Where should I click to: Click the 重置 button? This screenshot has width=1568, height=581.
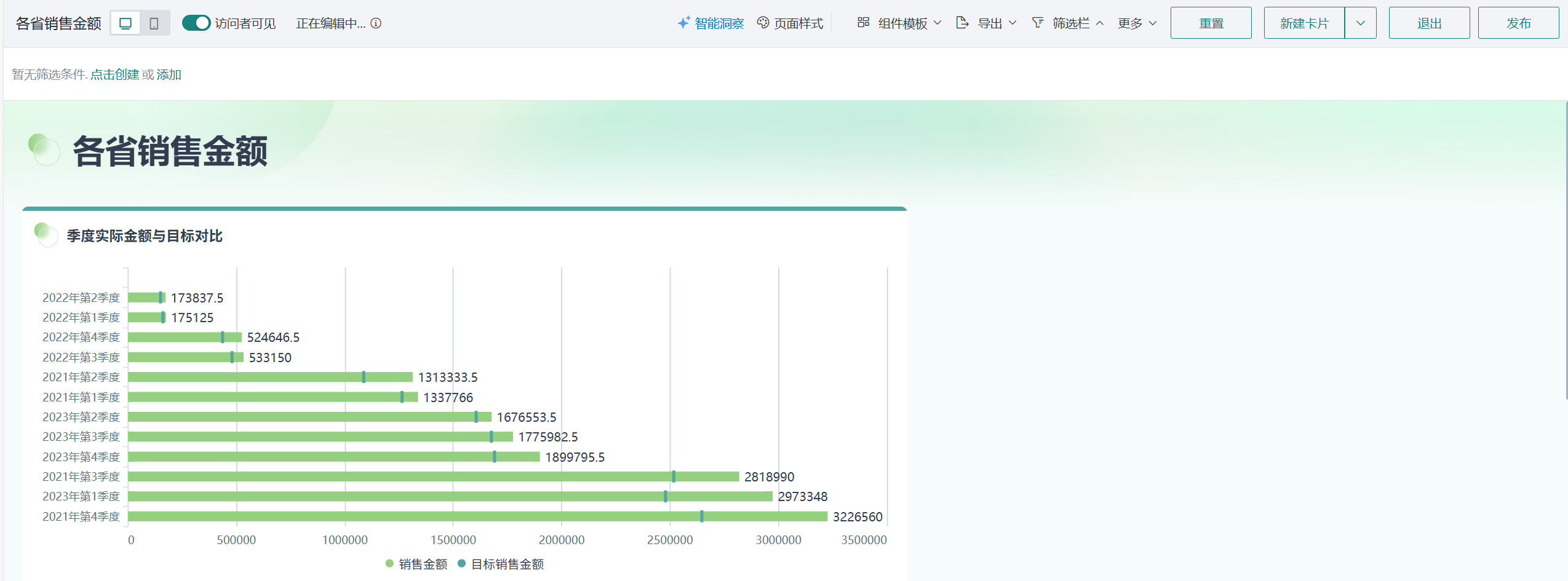coord(1211,23)
